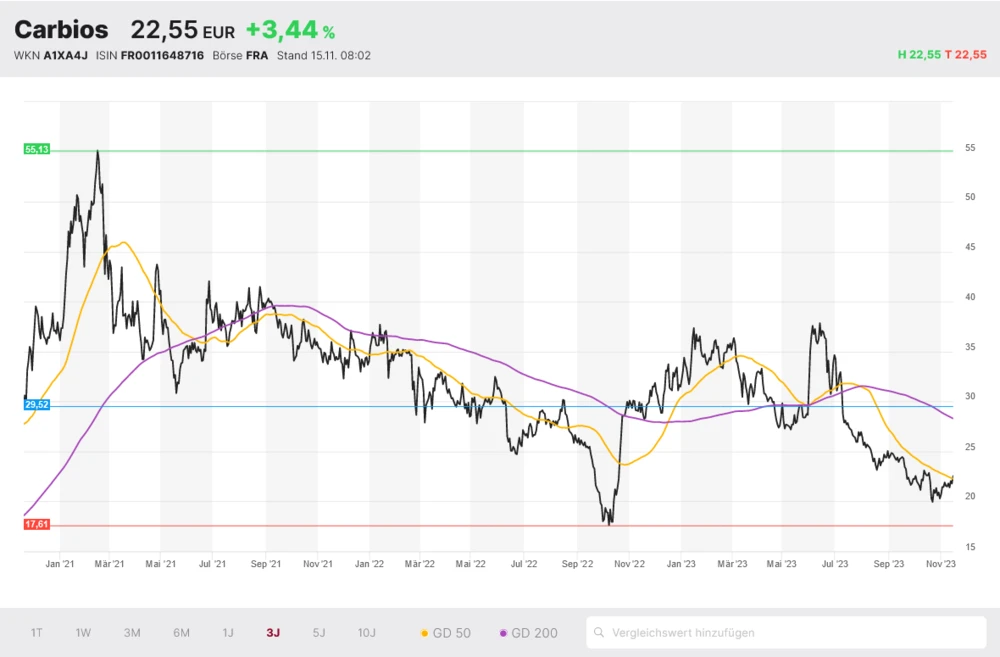Switch chart range to 1T
1000x657 pixels.
tap(37, 632)
